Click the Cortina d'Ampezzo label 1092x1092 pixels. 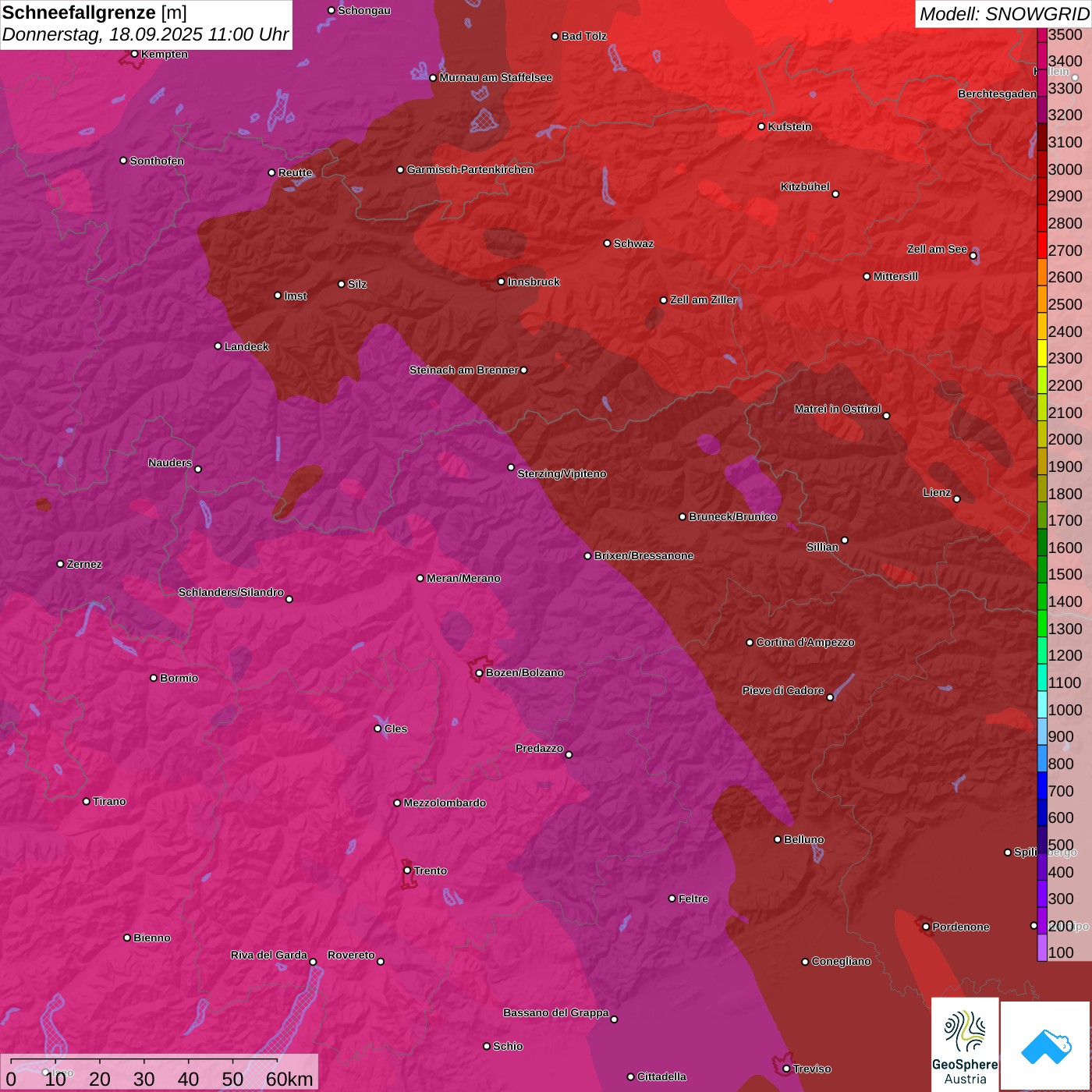click(805, 642)
